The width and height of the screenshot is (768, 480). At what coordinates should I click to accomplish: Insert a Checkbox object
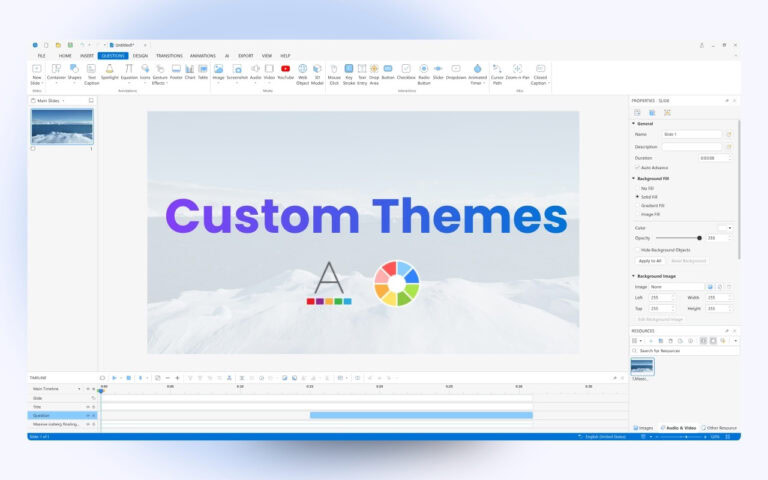pos(406,72)
